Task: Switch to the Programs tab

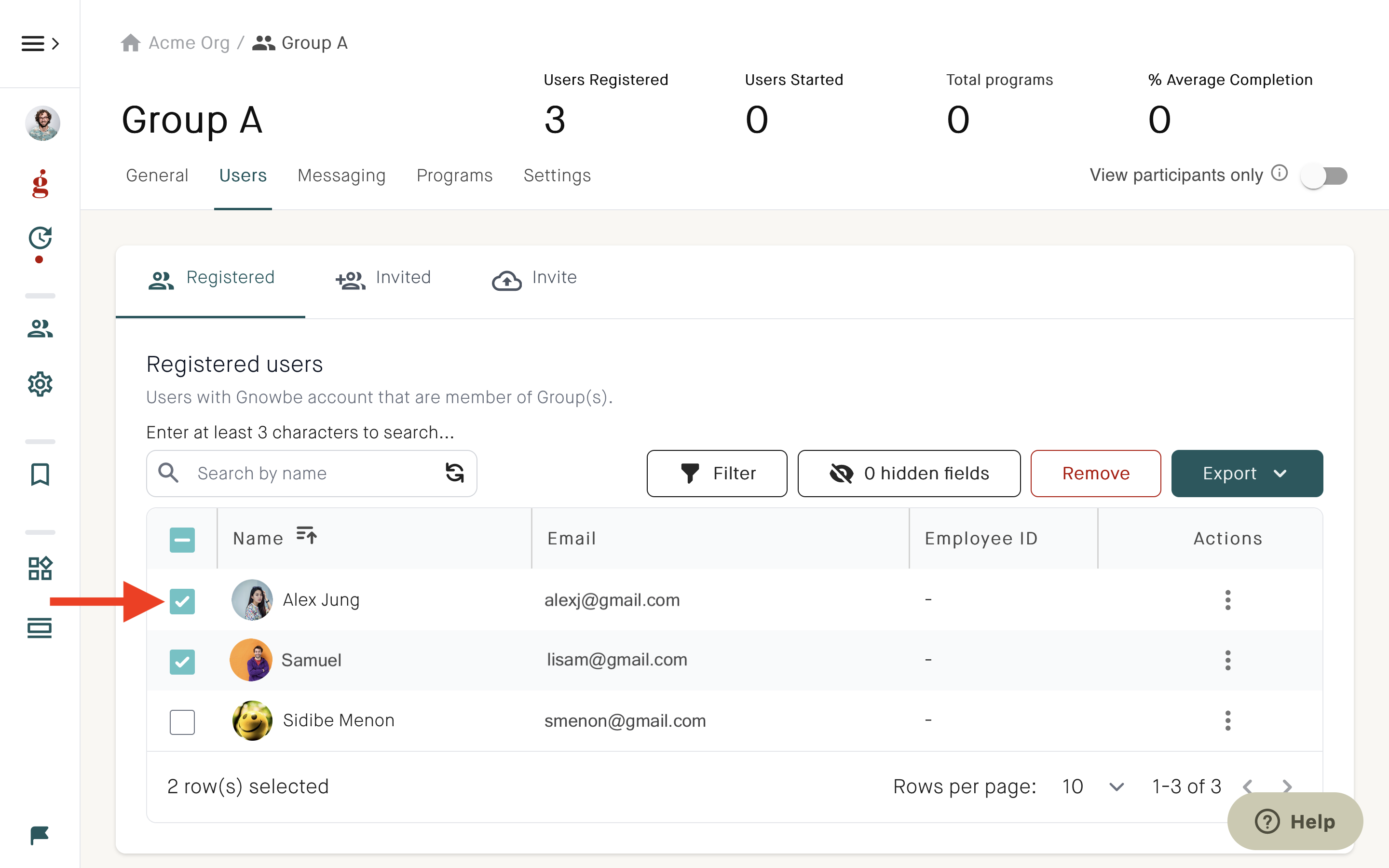Action: tap(455, 175)
